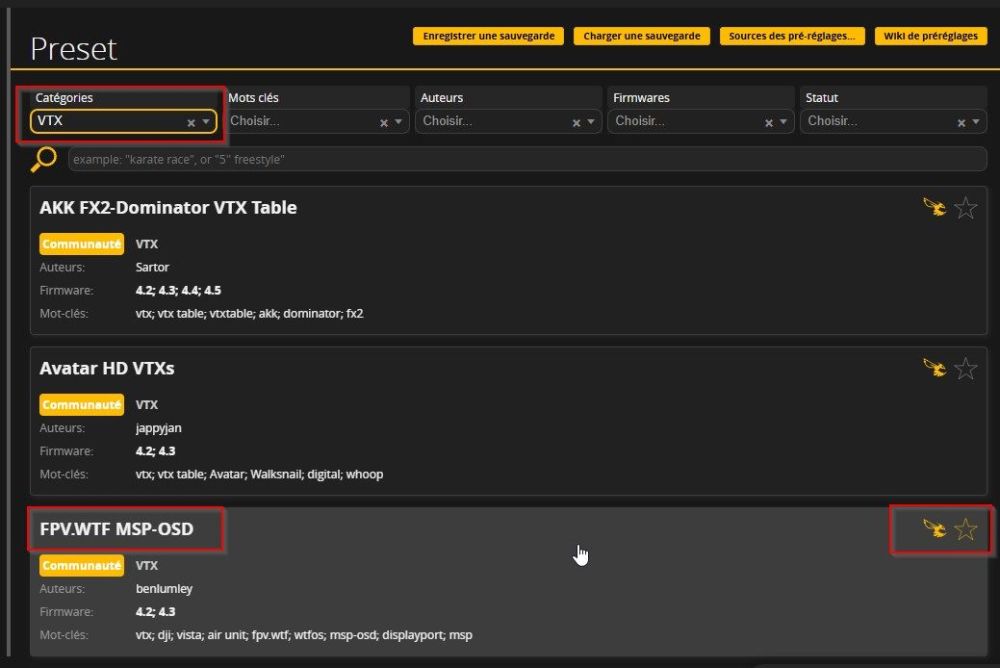The width and height of the screenshot is (1000, 668).
Task: Star the AKK FX2-Dominator VTX Table preset
Action: click(x=965, y=208)
